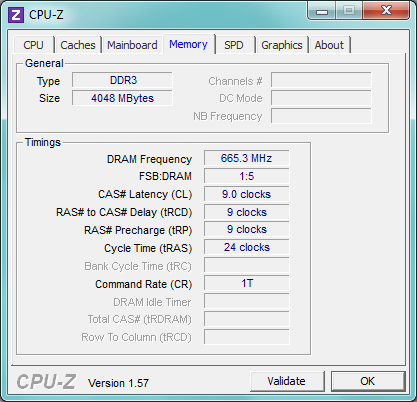
Task: Click the empty Channels # field
Action: [x=321, y=80]
